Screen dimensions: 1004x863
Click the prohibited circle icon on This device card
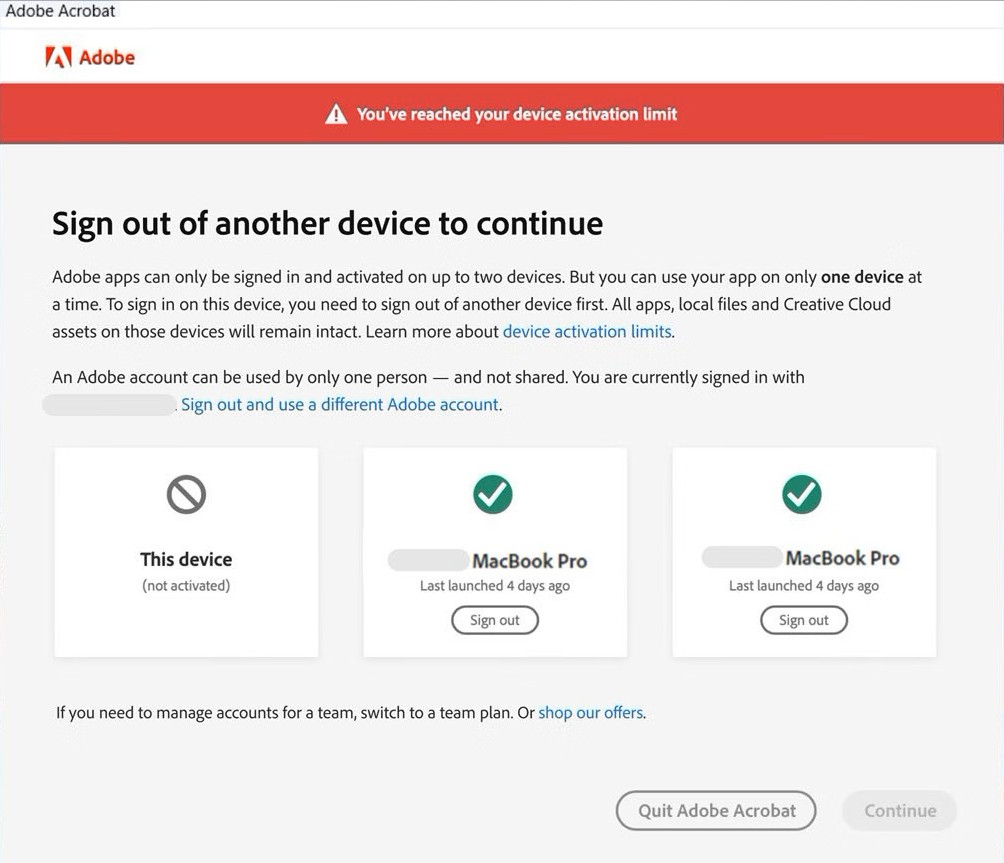(186, 494)
